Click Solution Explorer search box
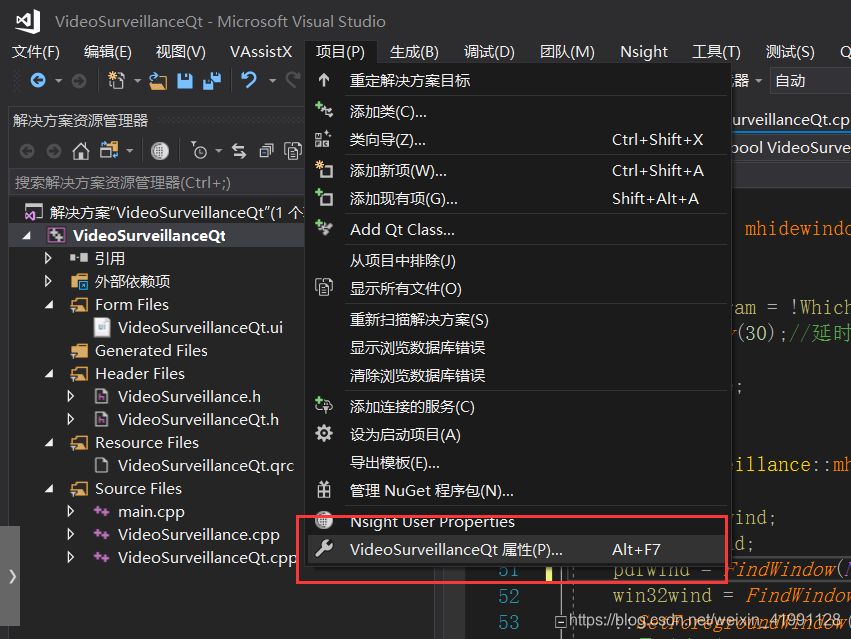 [157, 183]
